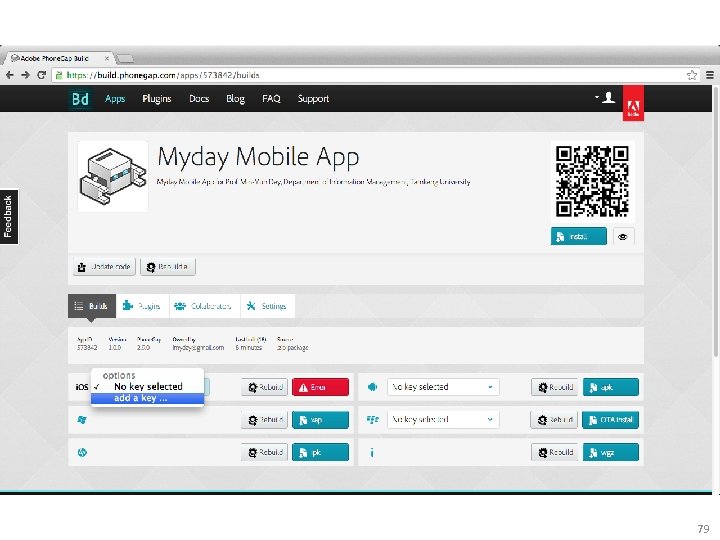Viewport: 720px width, 540px height.
Task: Click Rebuild in the webOS row
Action: (x=265, y=452)
